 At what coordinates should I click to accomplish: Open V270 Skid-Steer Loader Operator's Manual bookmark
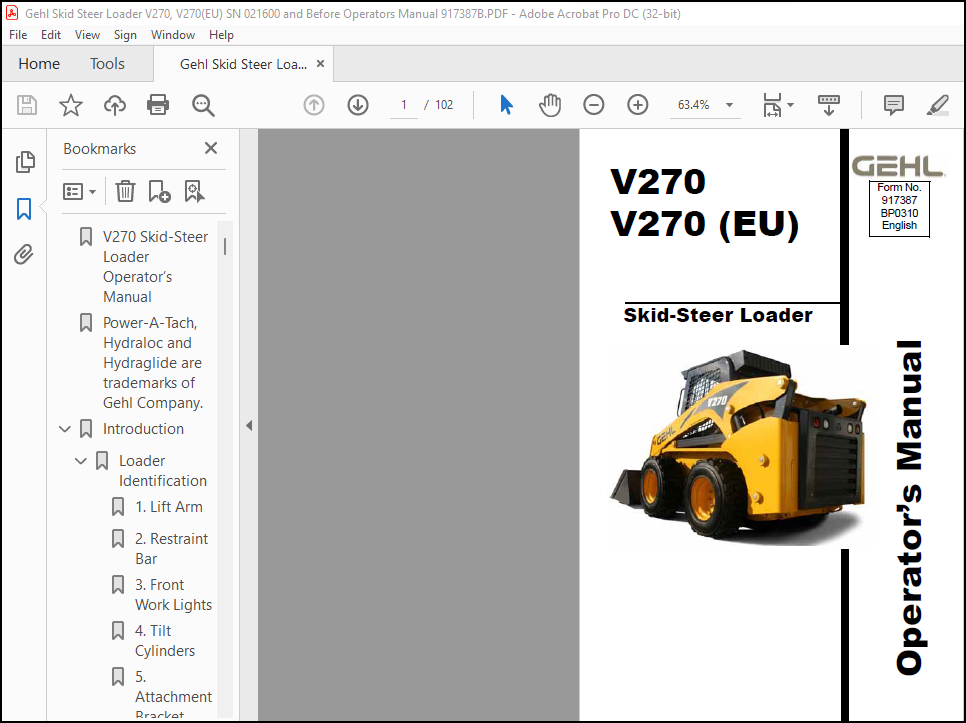[x=155, y=267]
